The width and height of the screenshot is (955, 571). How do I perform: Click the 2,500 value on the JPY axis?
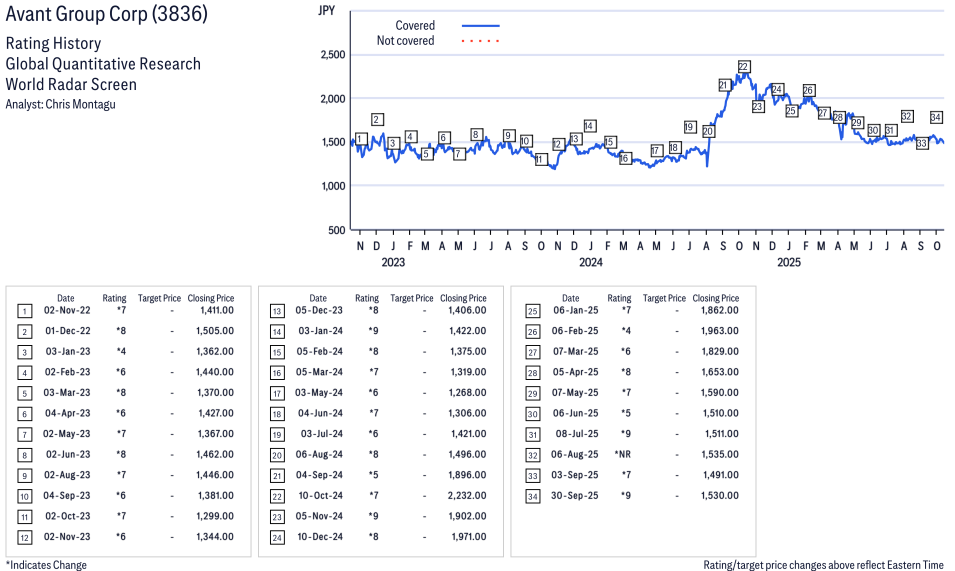[x=332, y=55]
